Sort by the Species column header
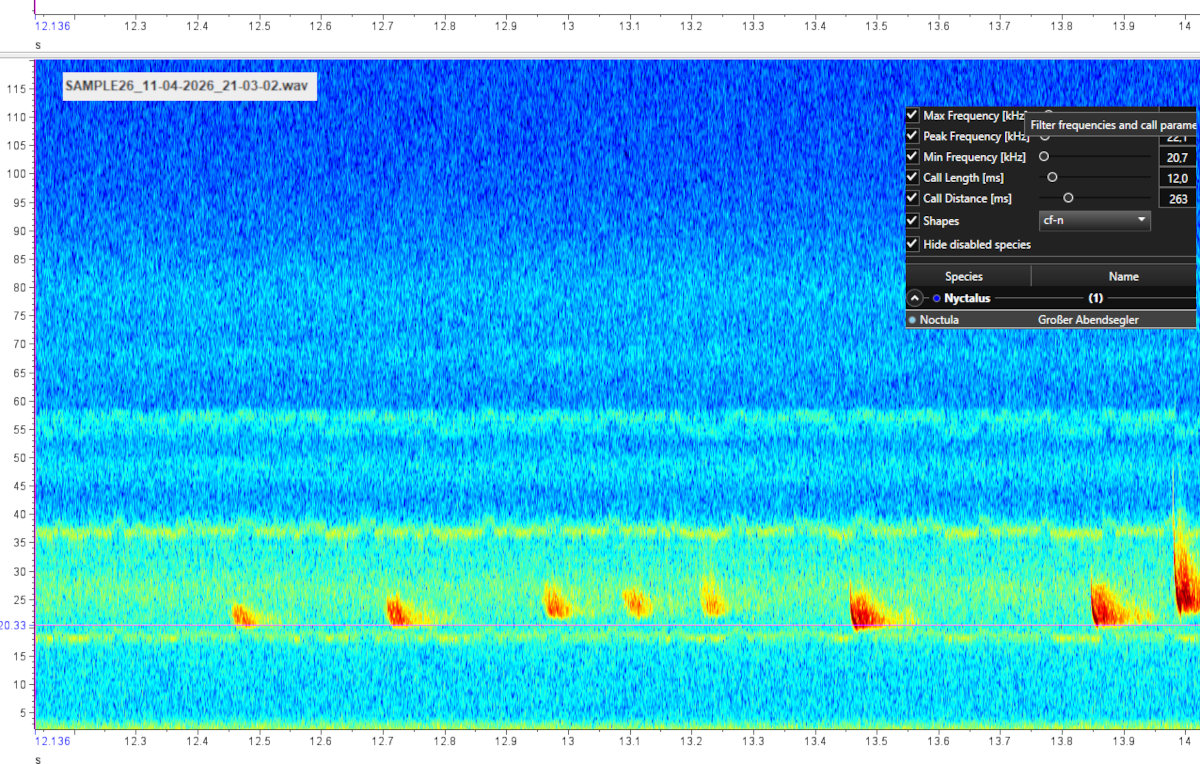Screen dimensions: 1200x764 pyautogui.click(x=964, y=276)
